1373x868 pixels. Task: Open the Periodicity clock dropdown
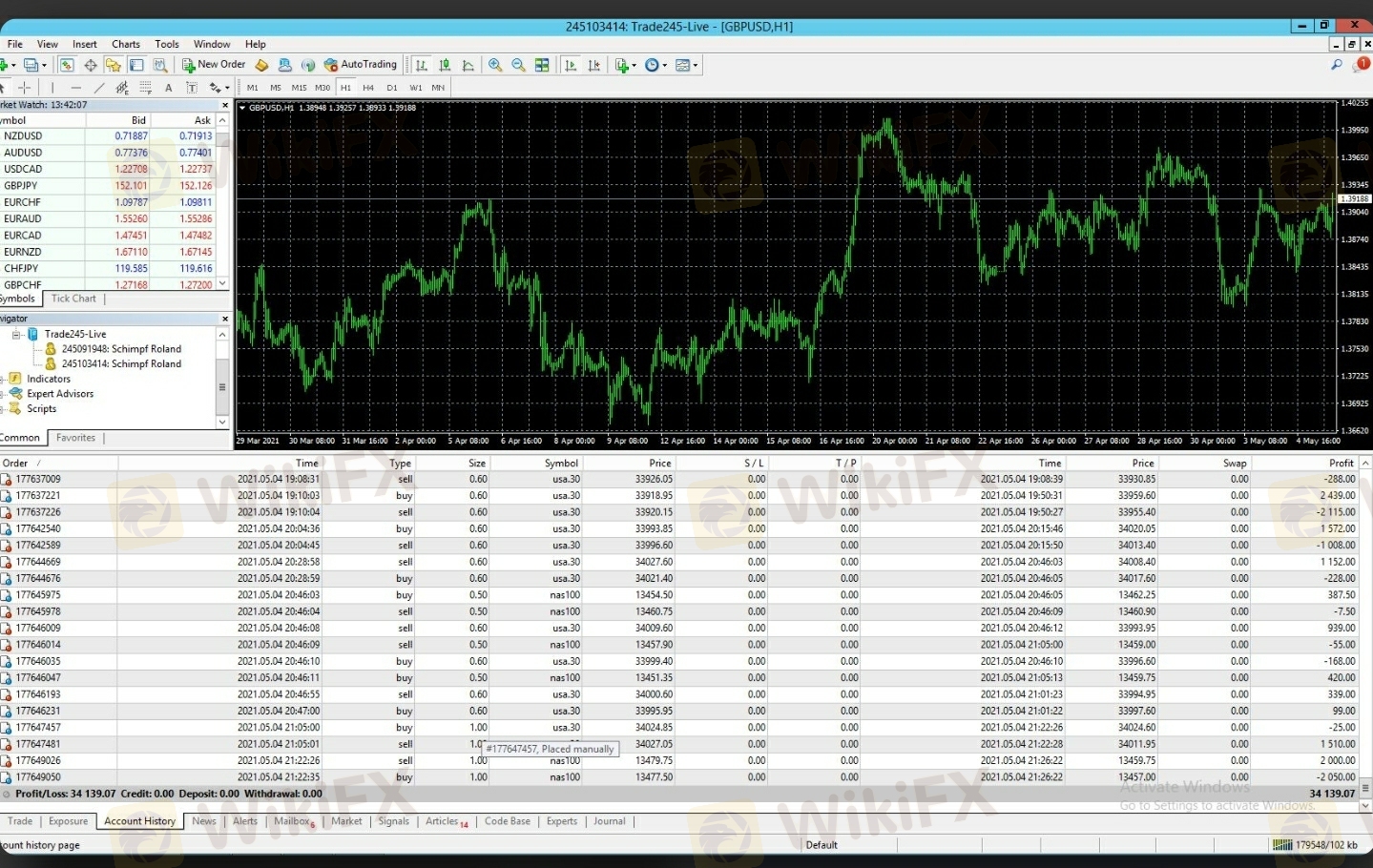(x=655, y=65)
